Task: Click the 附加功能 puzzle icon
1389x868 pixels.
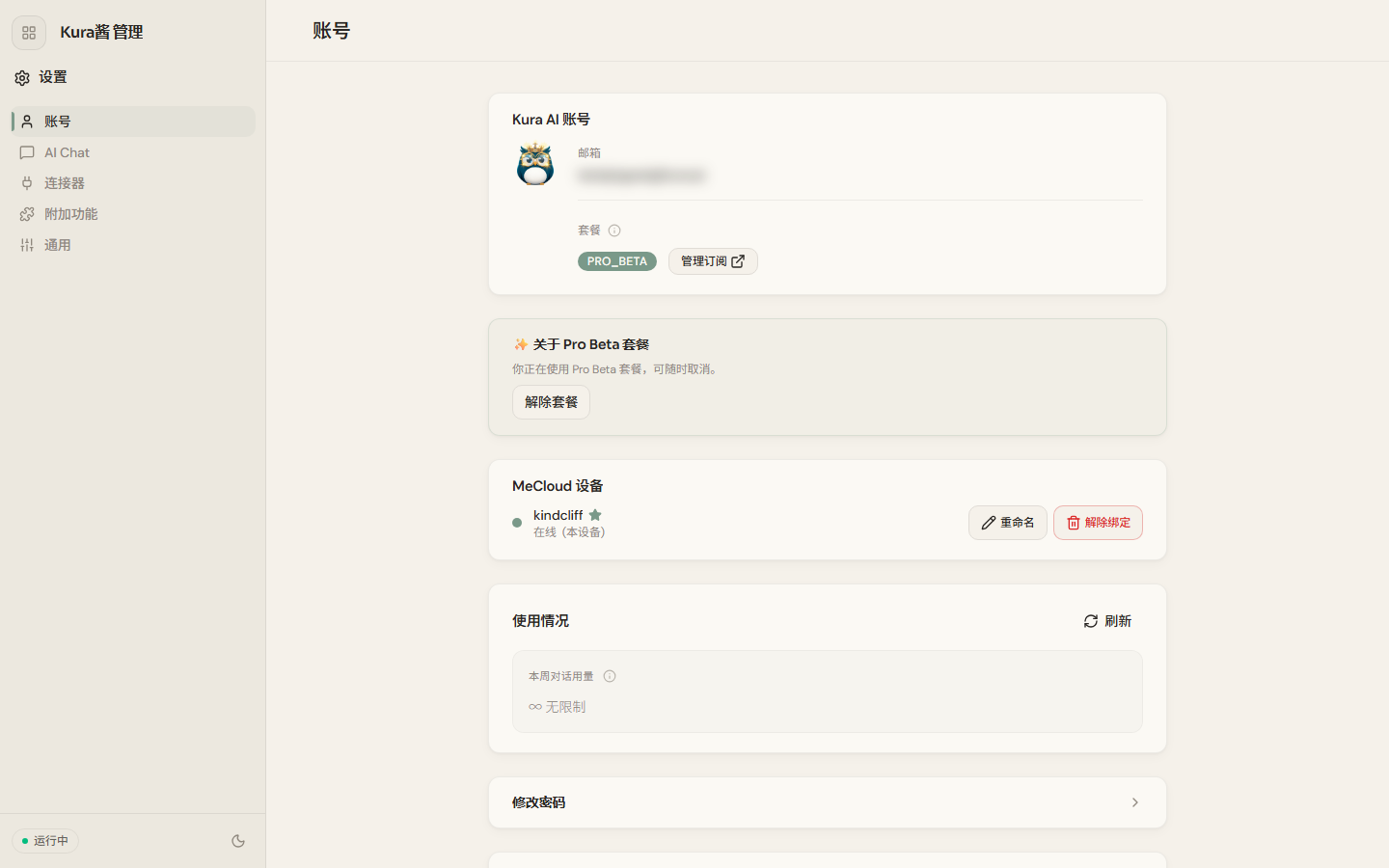Action: click(27, 214)
